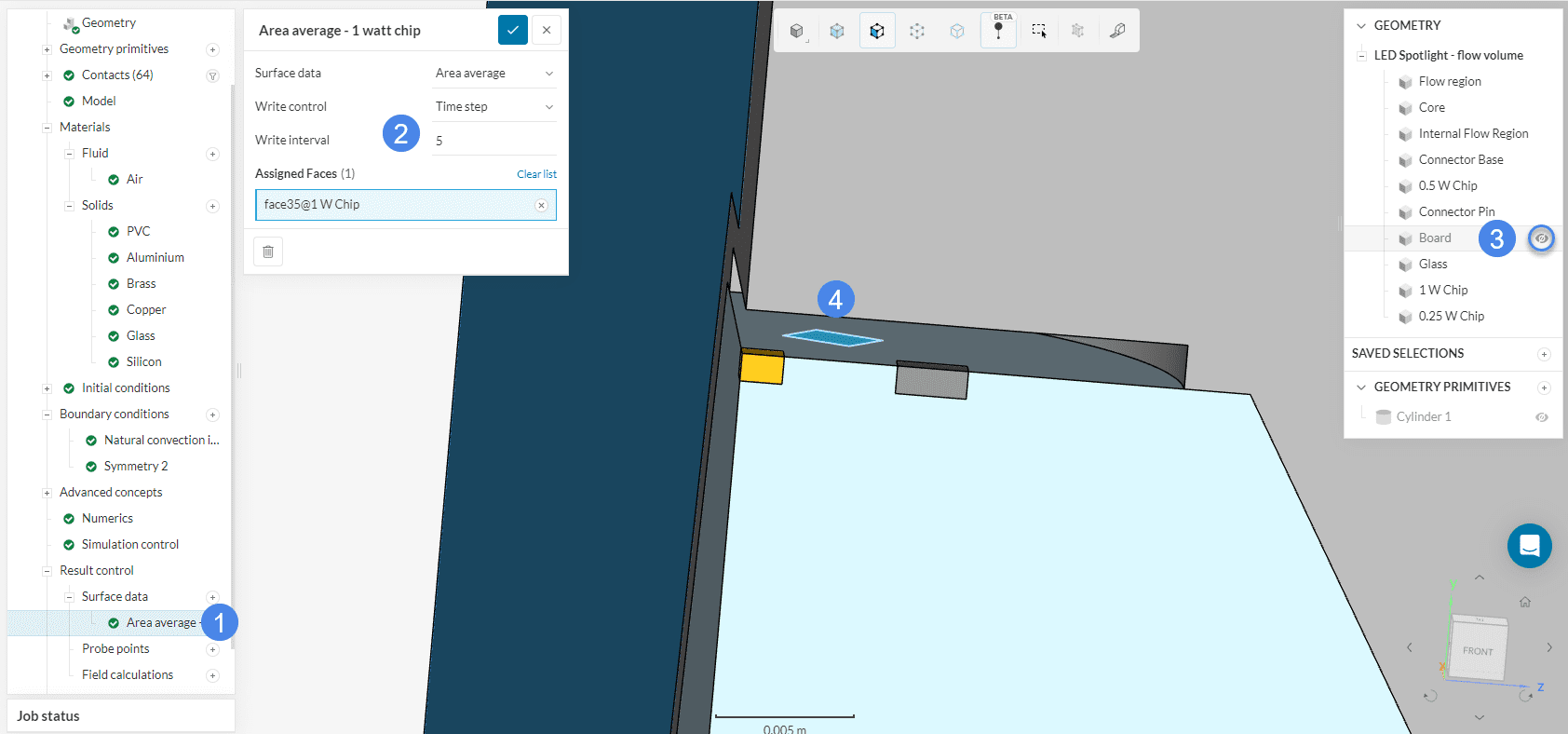Open the Write control dropdown

coord(493,107)
